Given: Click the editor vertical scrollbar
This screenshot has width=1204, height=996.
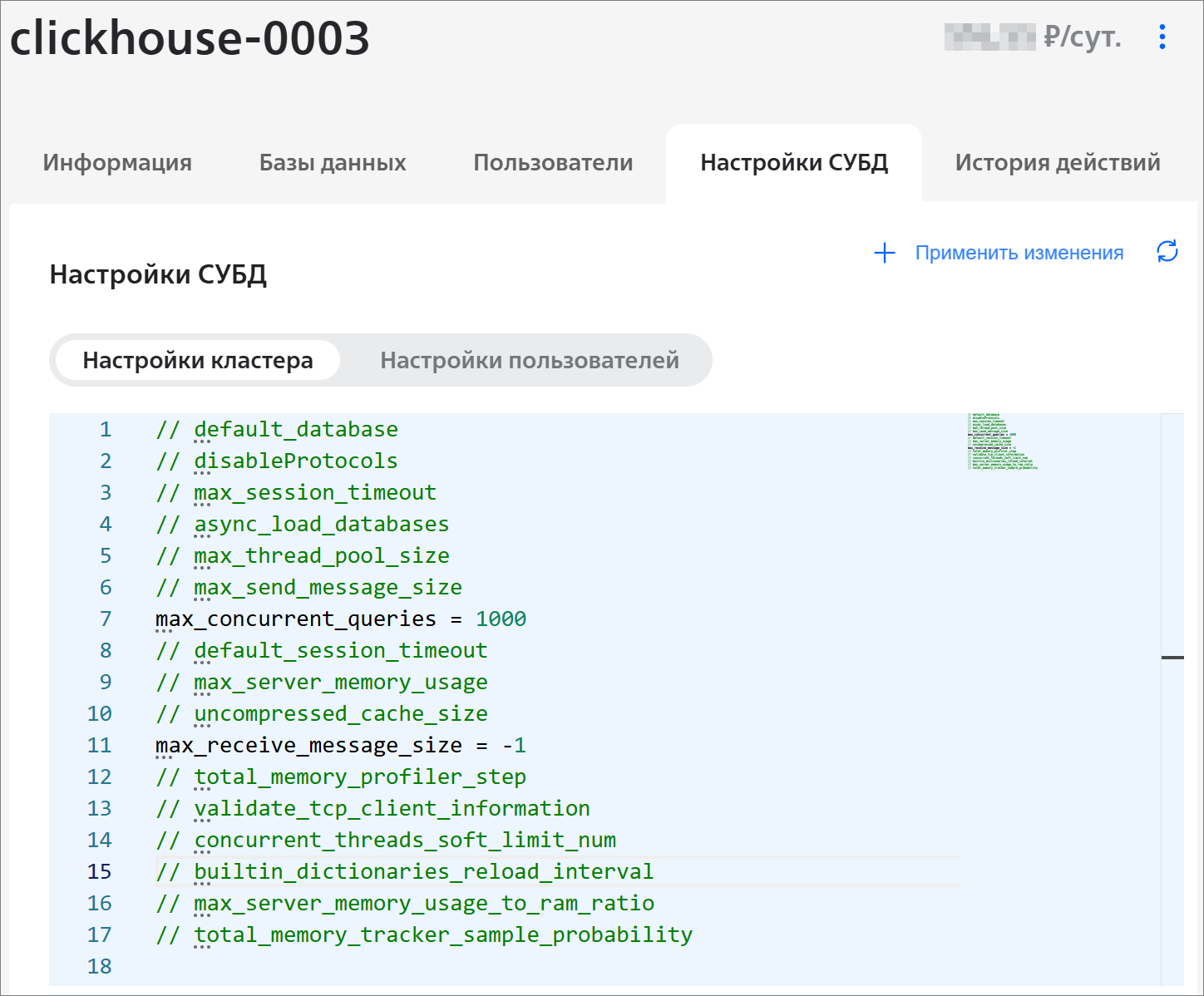Looking at the screenshot, I should (1172, 698).
